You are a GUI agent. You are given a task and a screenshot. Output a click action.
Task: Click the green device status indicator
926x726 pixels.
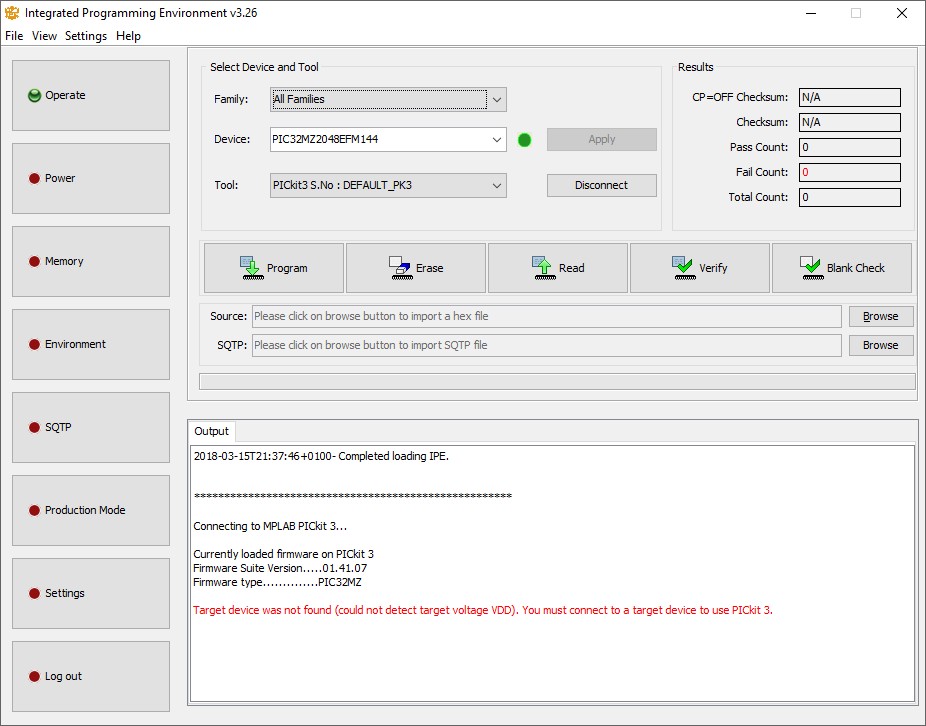[x=524, y=140]
